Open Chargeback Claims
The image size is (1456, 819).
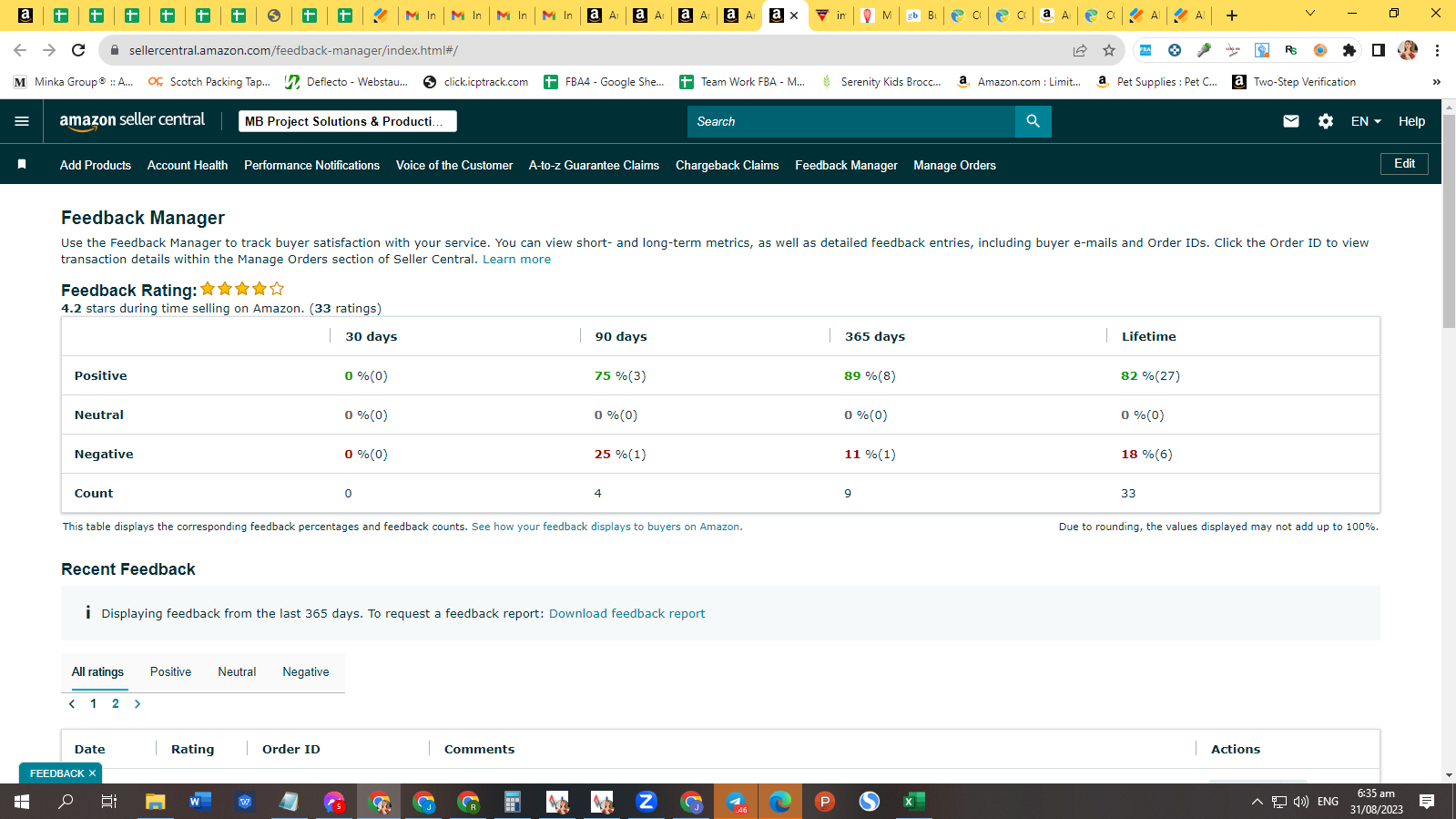point(727,165)
